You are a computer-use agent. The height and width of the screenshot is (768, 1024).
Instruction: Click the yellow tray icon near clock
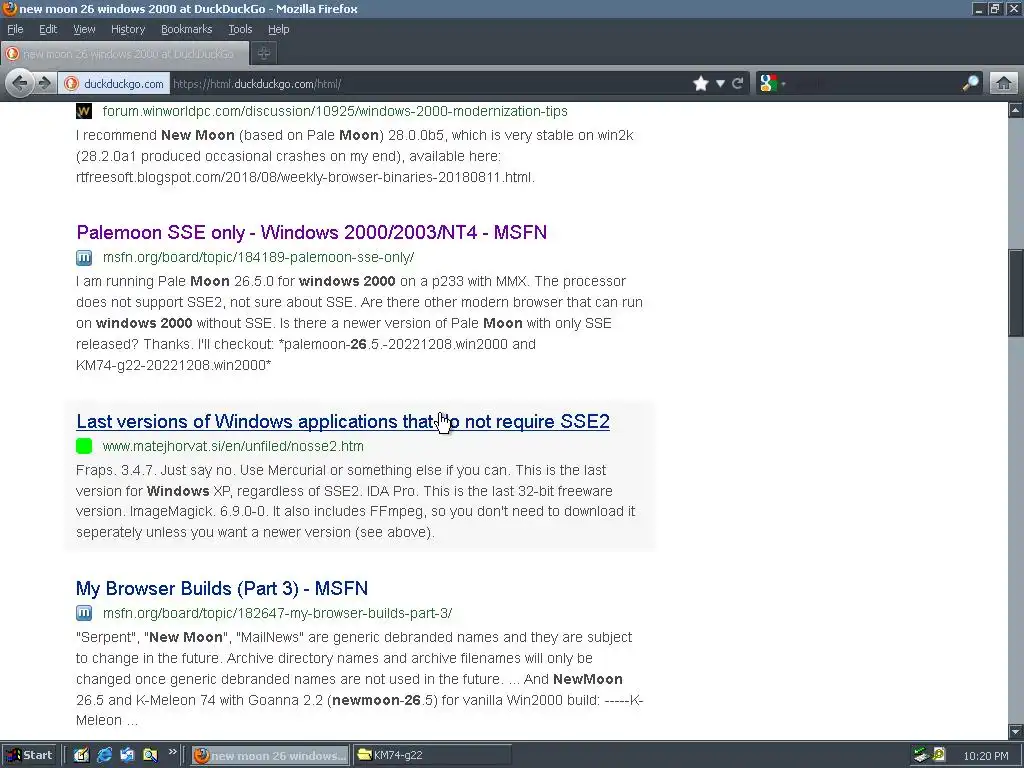pyautogui.click(x=939, y=755)
